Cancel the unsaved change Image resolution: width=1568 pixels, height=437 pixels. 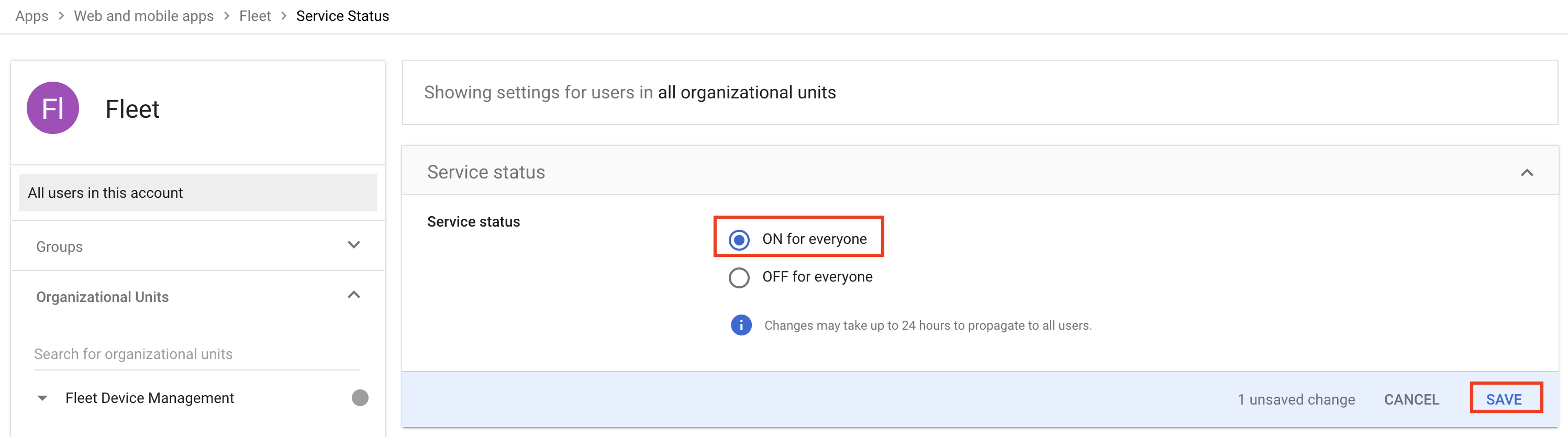(x=1411, y=399)
